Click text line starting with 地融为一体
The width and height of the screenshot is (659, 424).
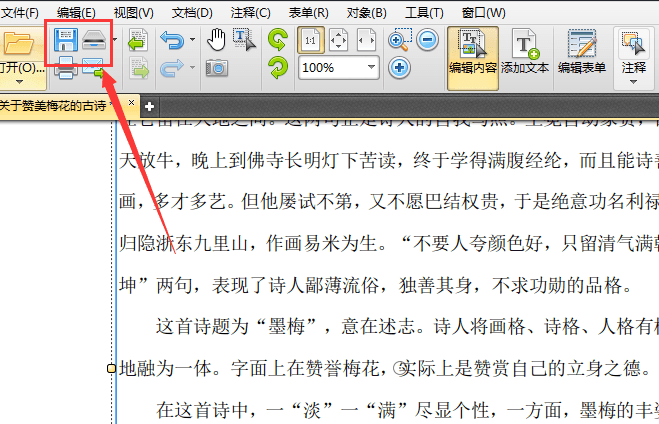coord(385,369)
